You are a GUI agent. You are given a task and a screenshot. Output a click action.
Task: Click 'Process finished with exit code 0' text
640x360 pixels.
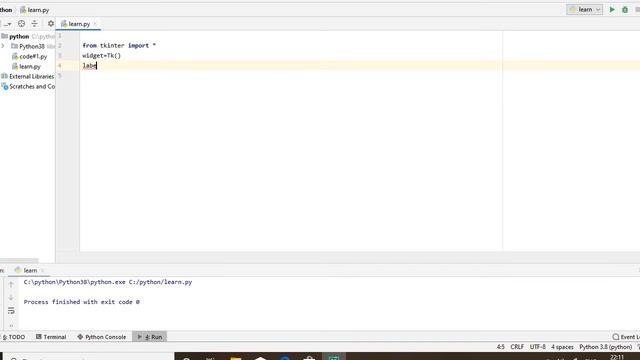coord(82,302)
